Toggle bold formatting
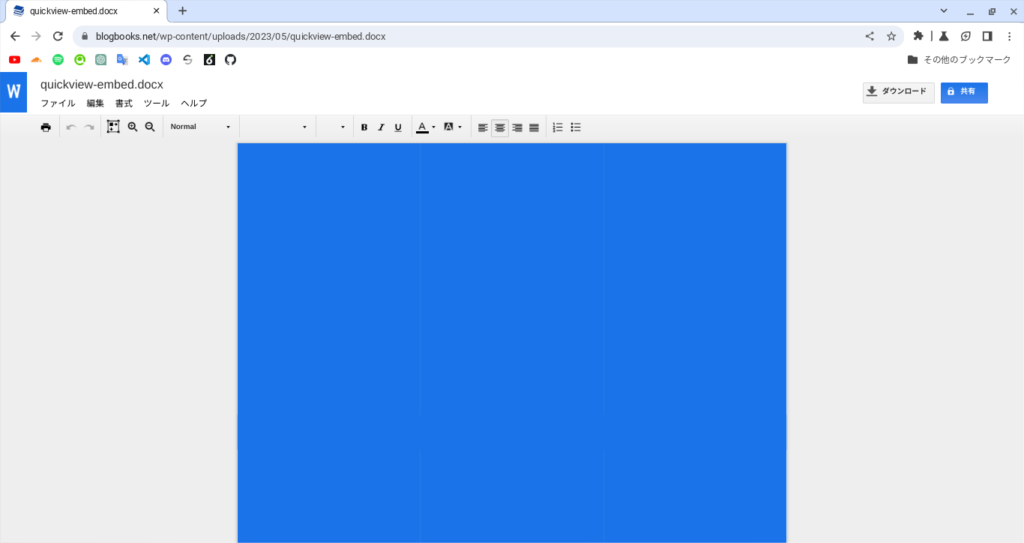 364,127
